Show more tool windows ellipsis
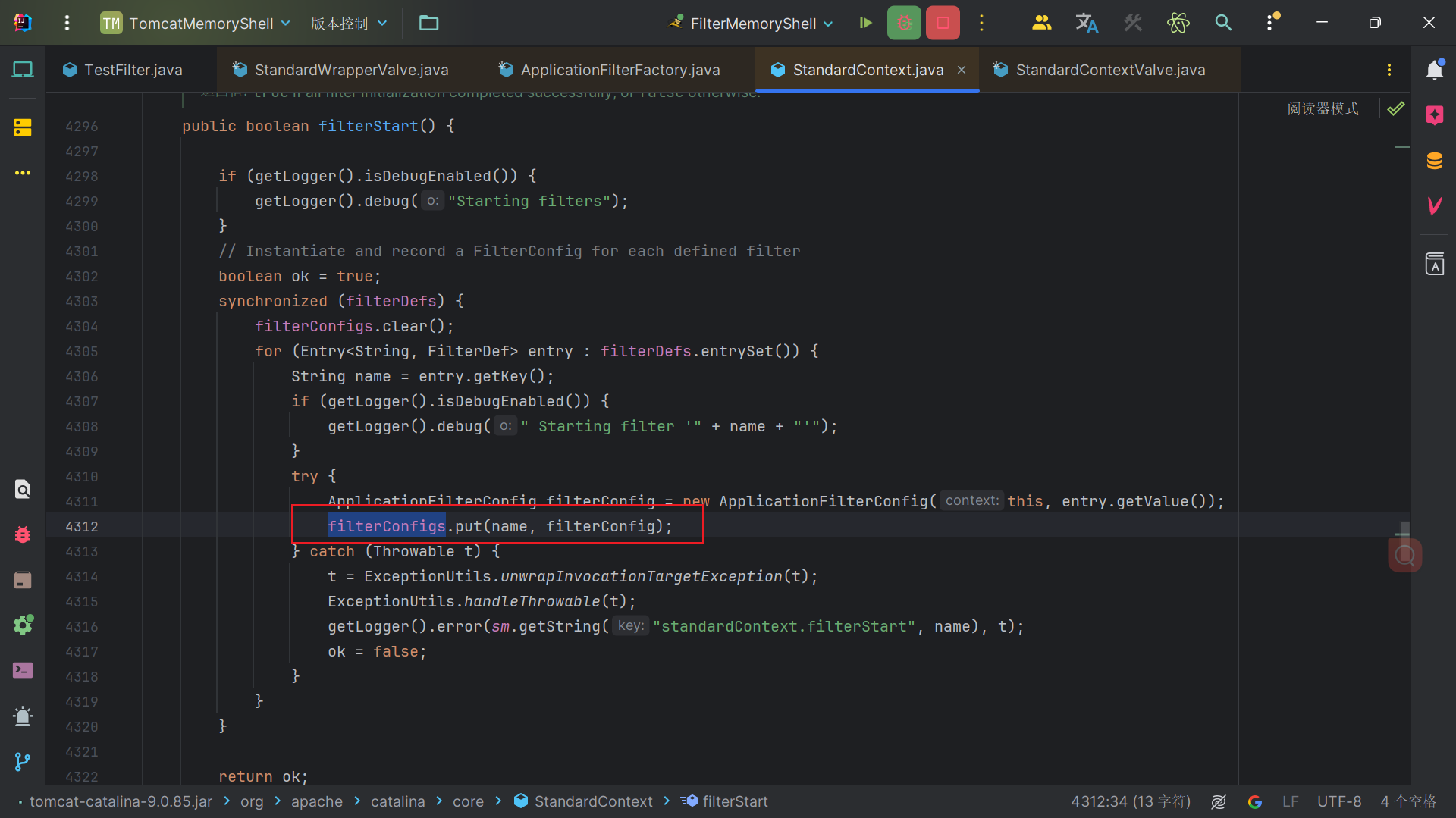The height and width of the screenshot is (818, 1456). pyautogui.click(x=23, y=173)
